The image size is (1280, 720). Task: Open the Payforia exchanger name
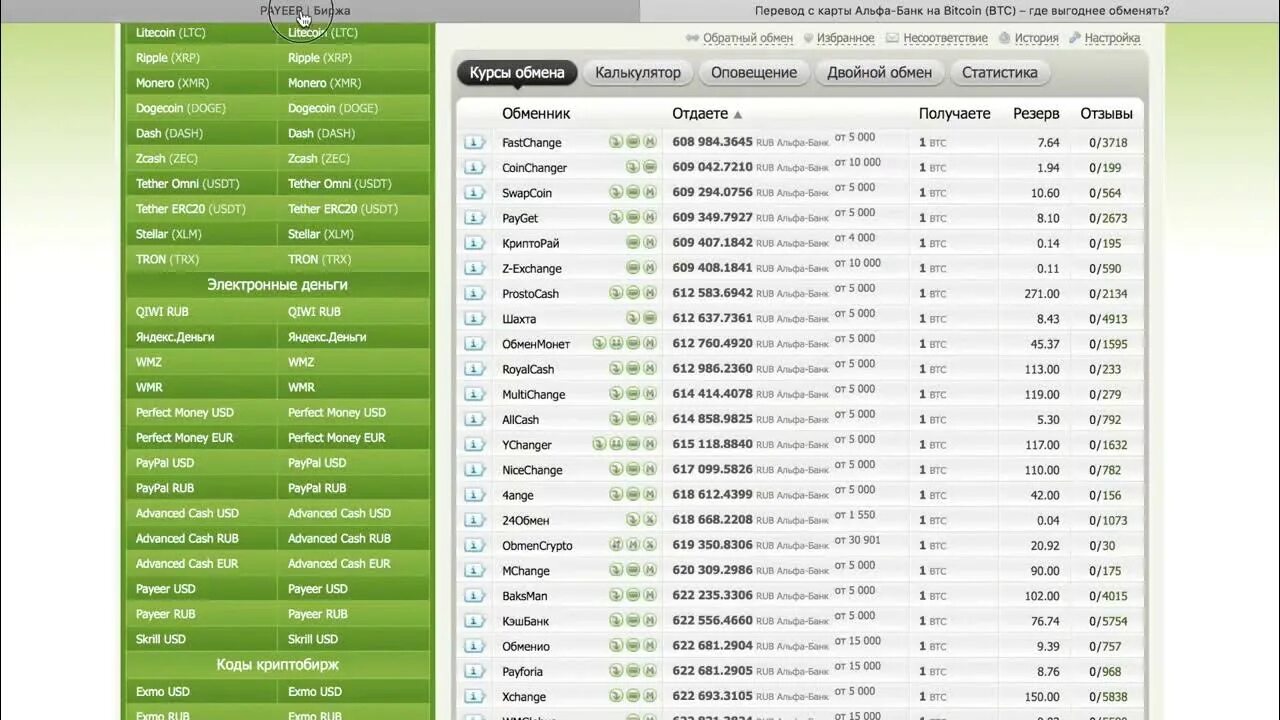point(523,672)
